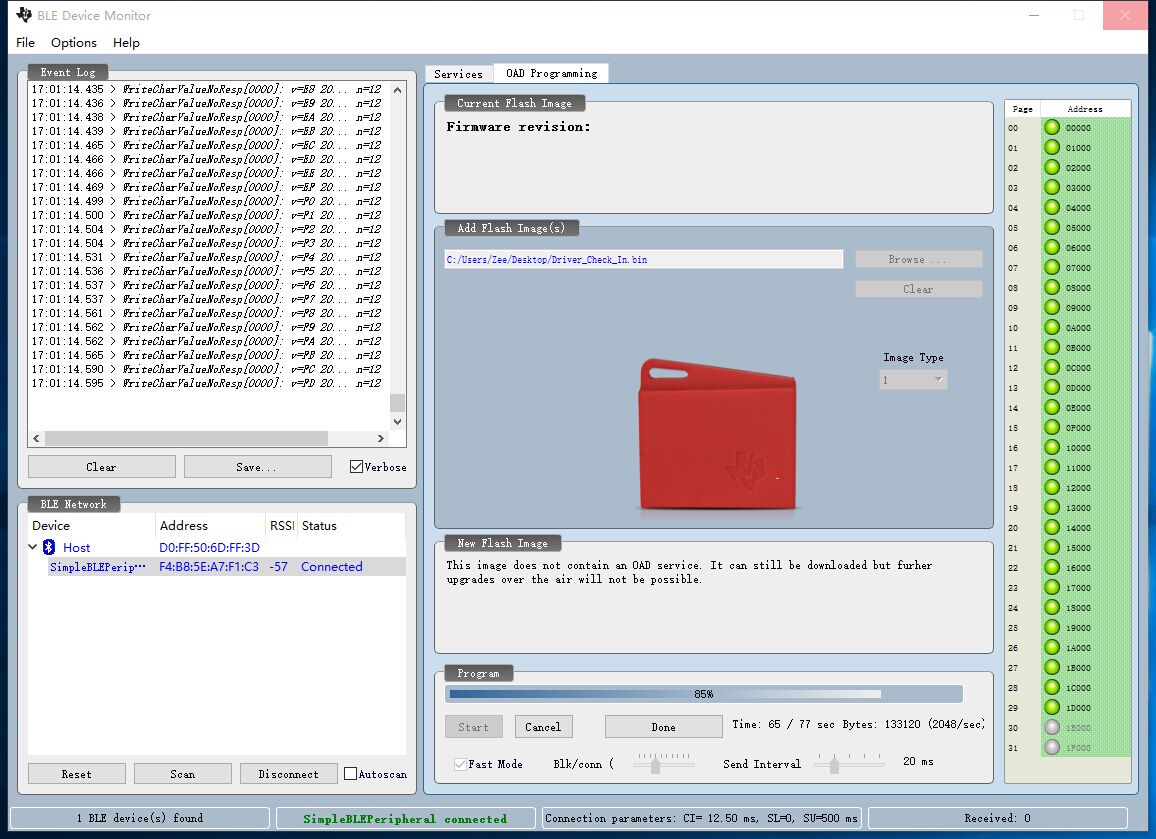Click the green LED for page 05
This screenshot has height=839, width=1156.
pyautogui.click(x=1052, y=228)
